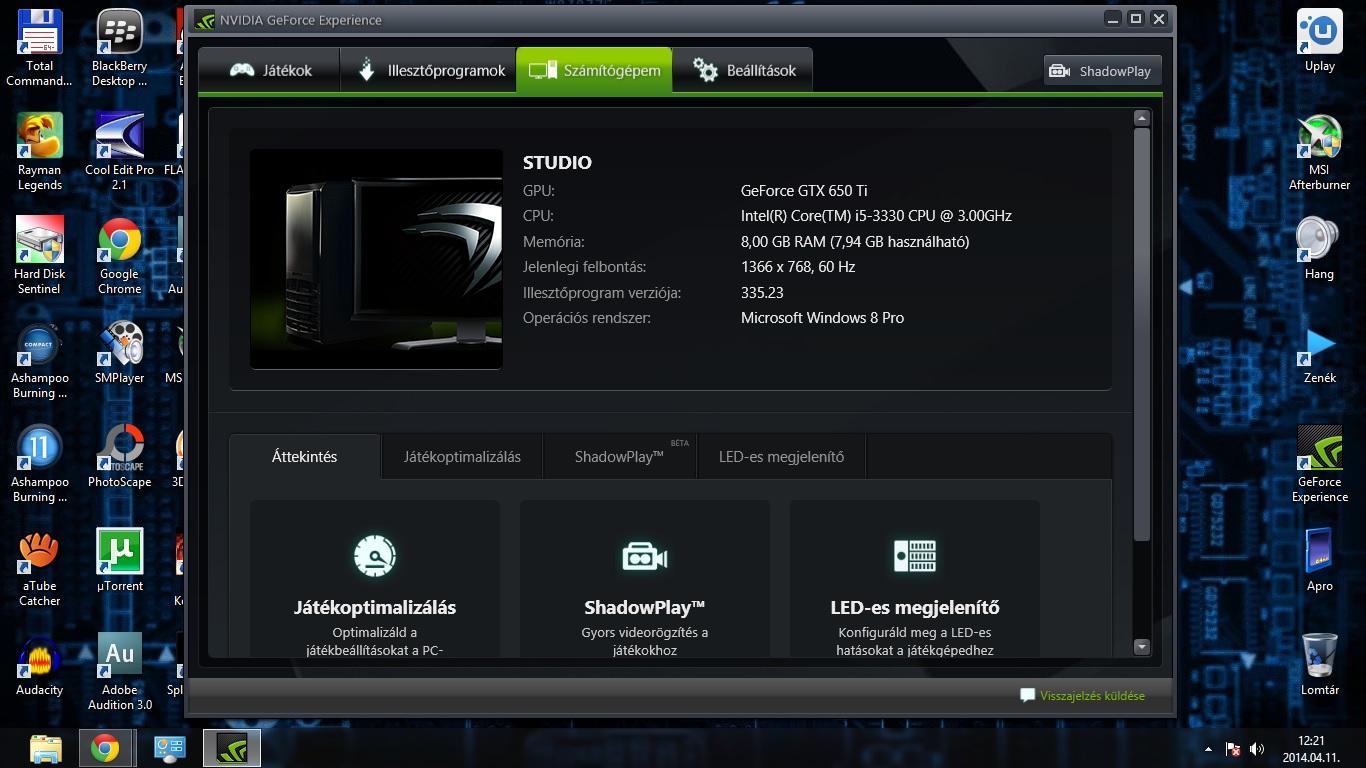Open Rayman Legends desktop icon
The height and width of the screenshot is (768, 1366).
coord(40,152)
